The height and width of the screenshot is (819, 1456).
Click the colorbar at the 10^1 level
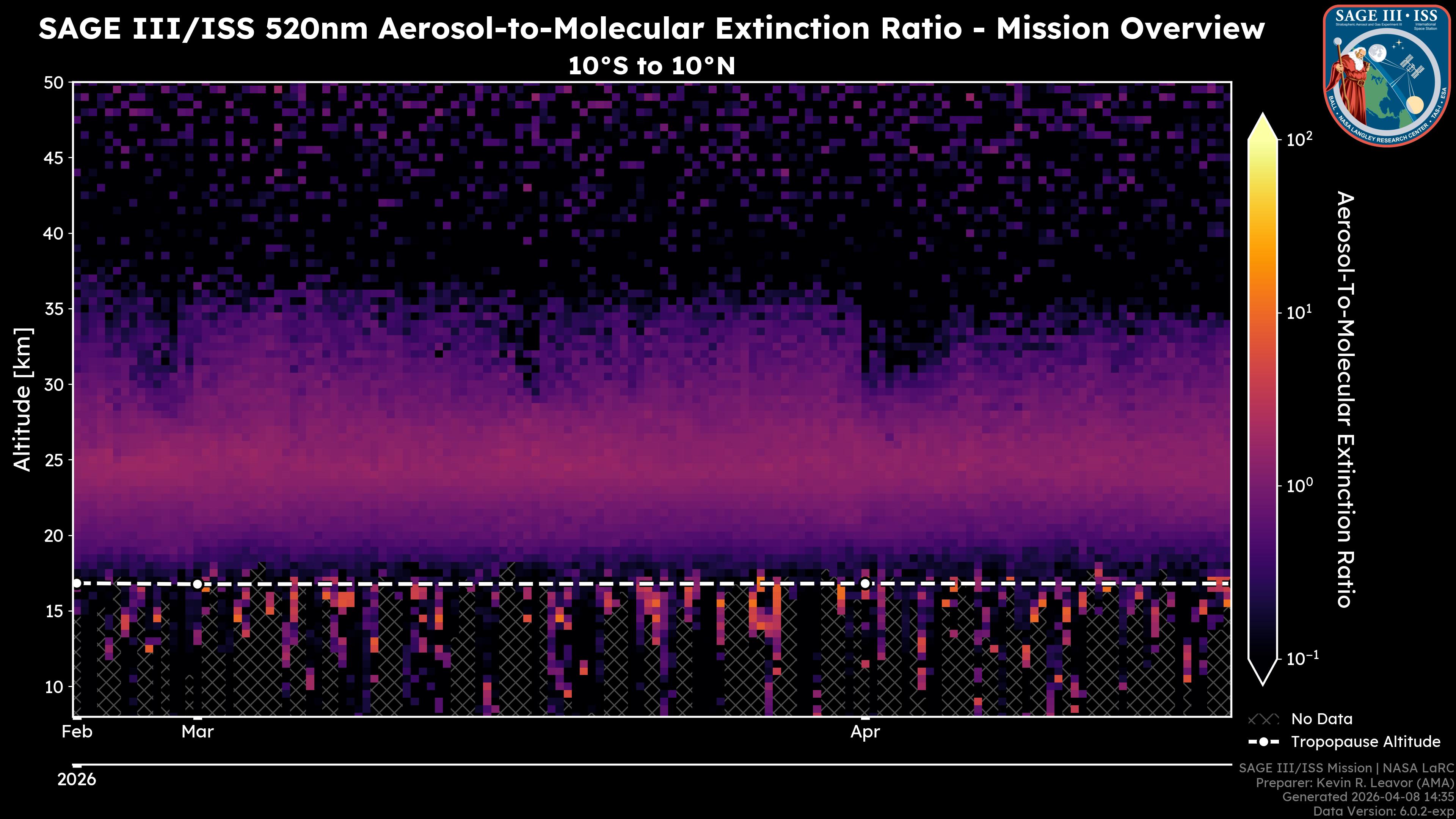point(1263,312)
